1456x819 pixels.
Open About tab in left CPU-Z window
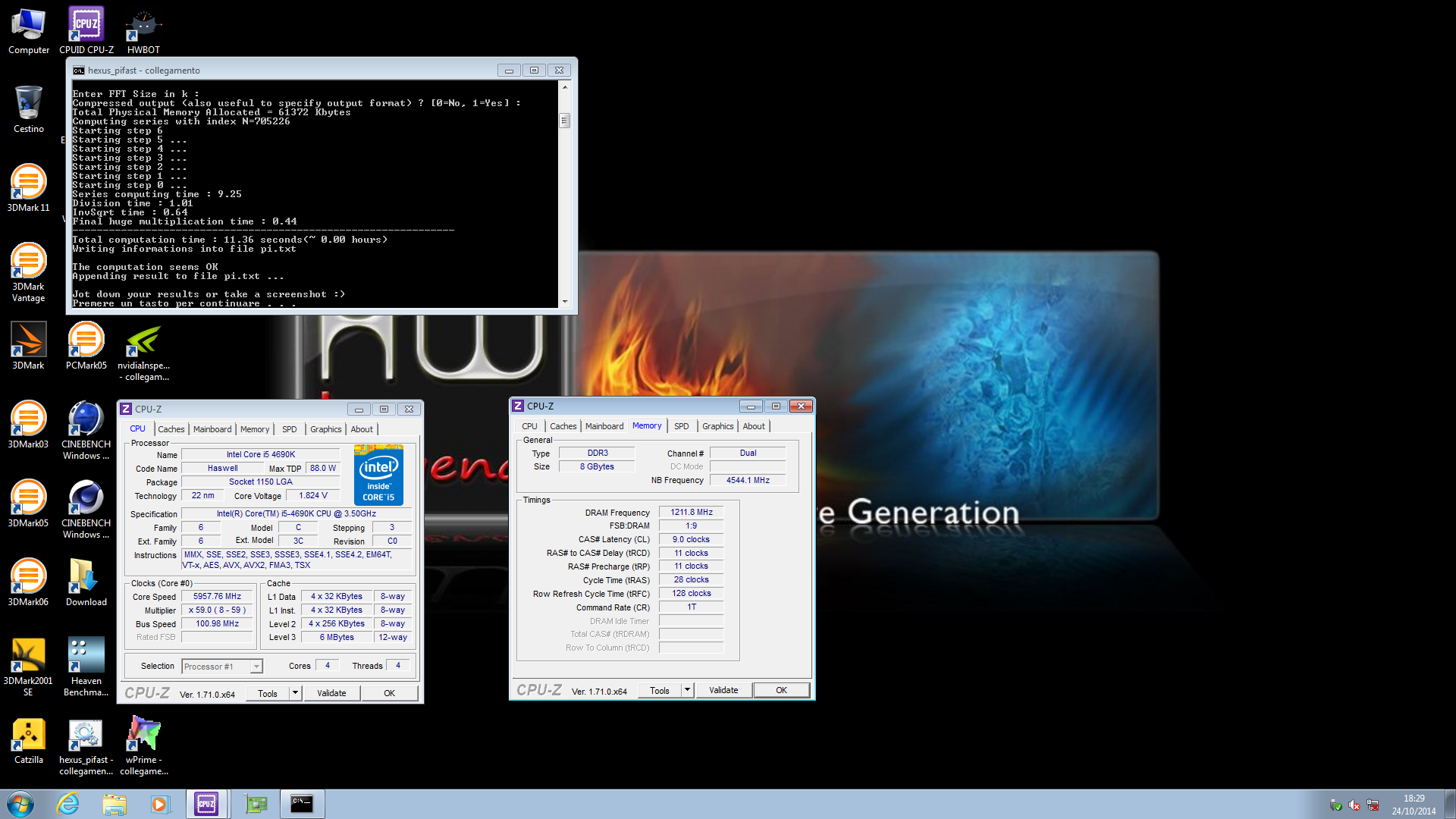tap(362, 429)
